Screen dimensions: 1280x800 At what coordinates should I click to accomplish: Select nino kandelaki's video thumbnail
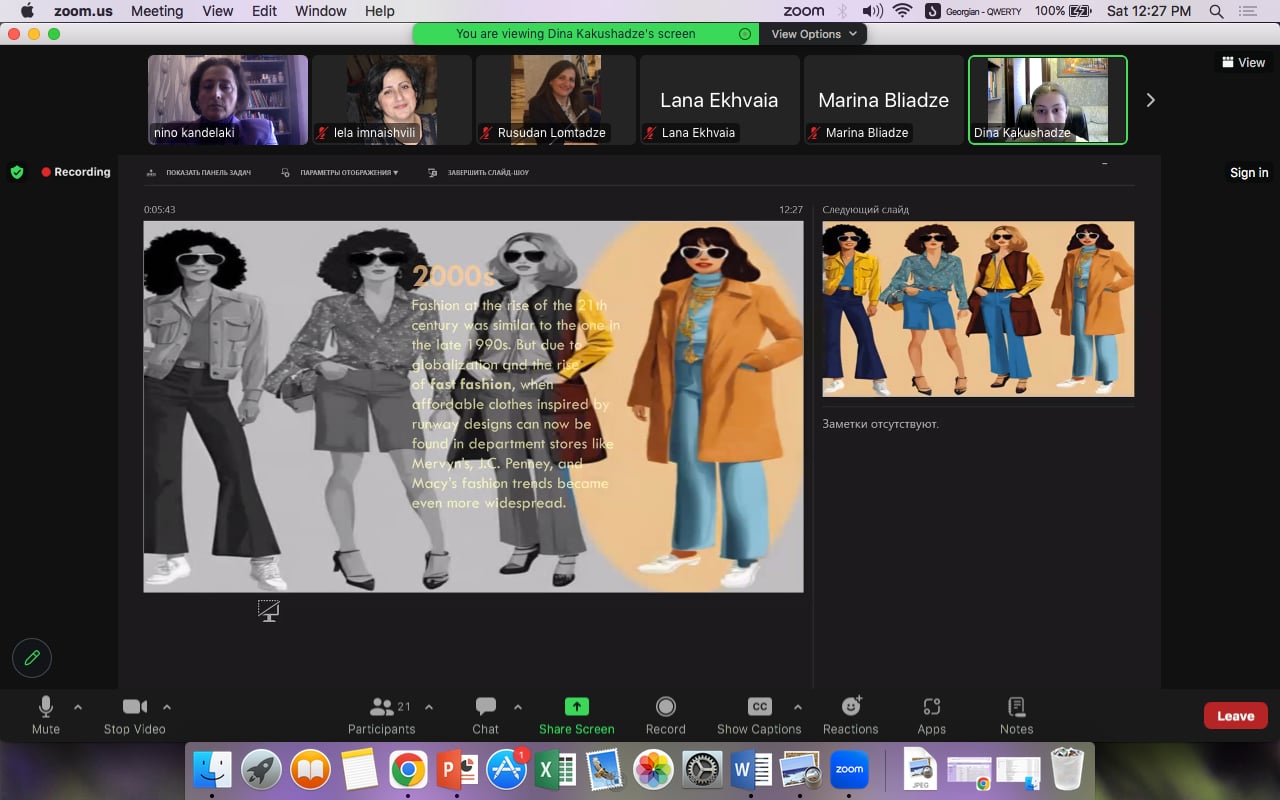tap(228, 100)
